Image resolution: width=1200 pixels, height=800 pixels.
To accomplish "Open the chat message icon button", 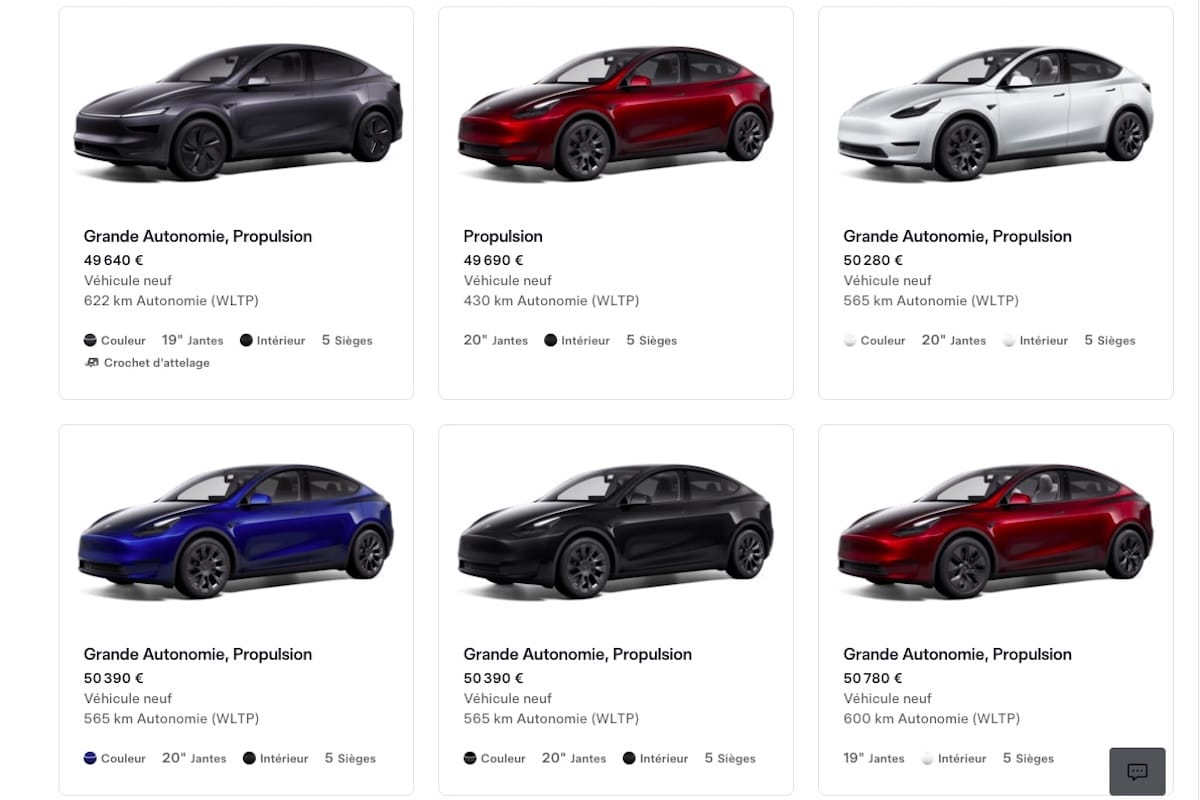I will [x=1137, y=771].
